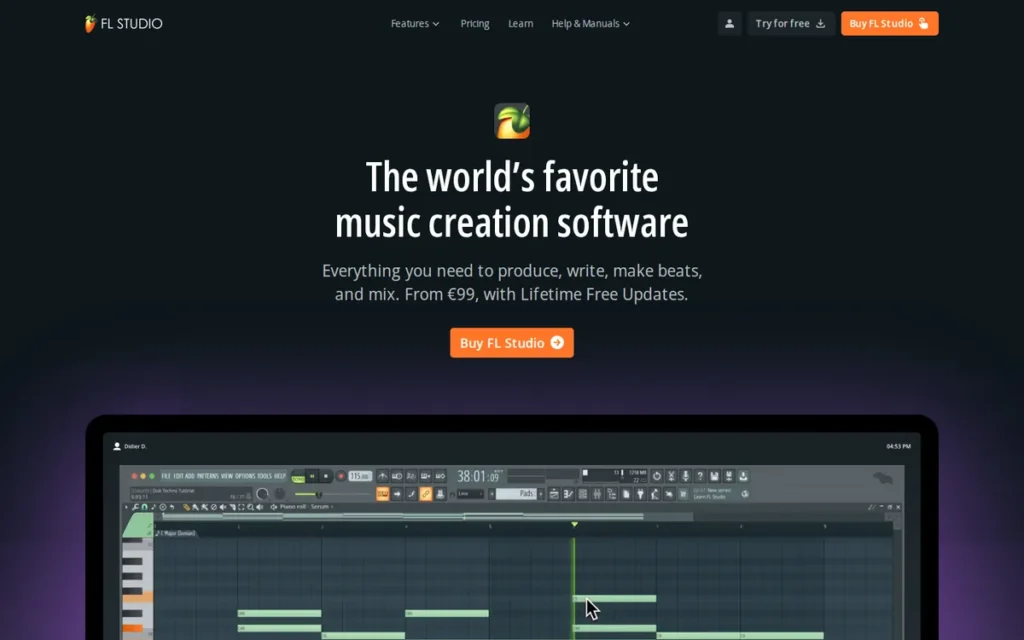Open piano roll options arrow menu

pyautogui.click(x=127, y=507)
